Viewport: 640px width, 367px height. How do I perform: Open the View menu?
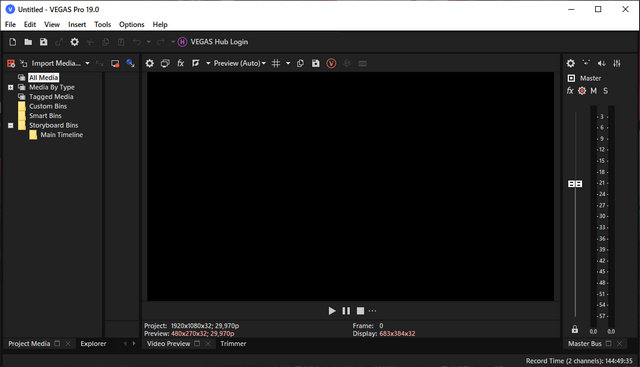pos(52,24)
